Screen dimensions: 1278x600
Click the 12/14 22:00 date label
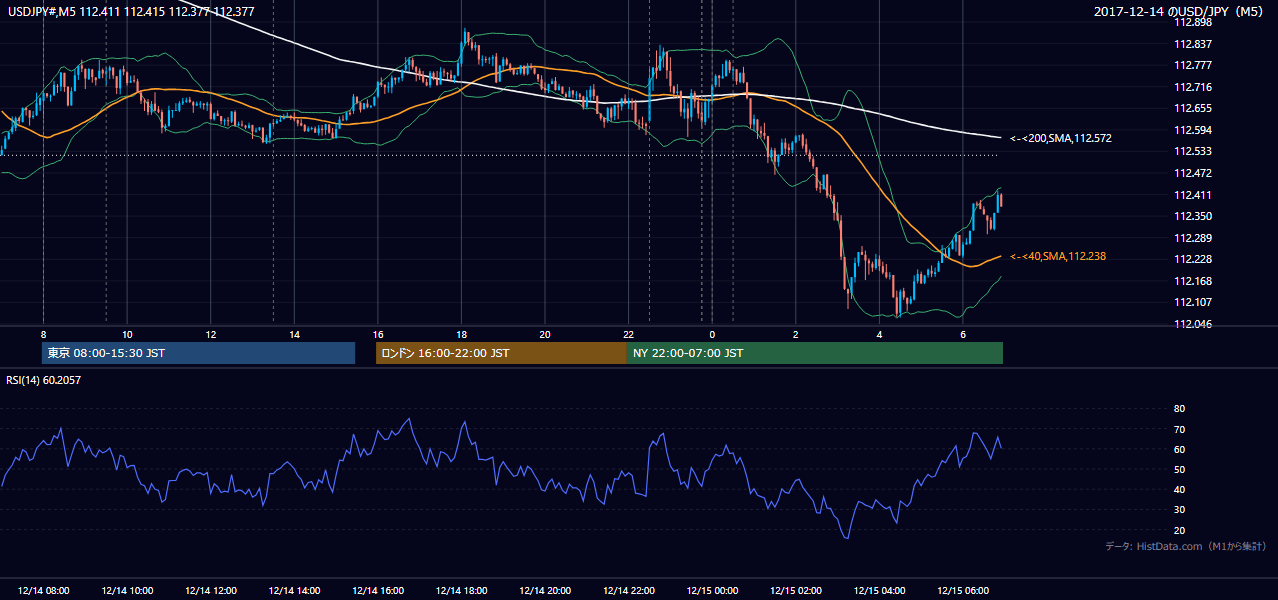[628, 591]
